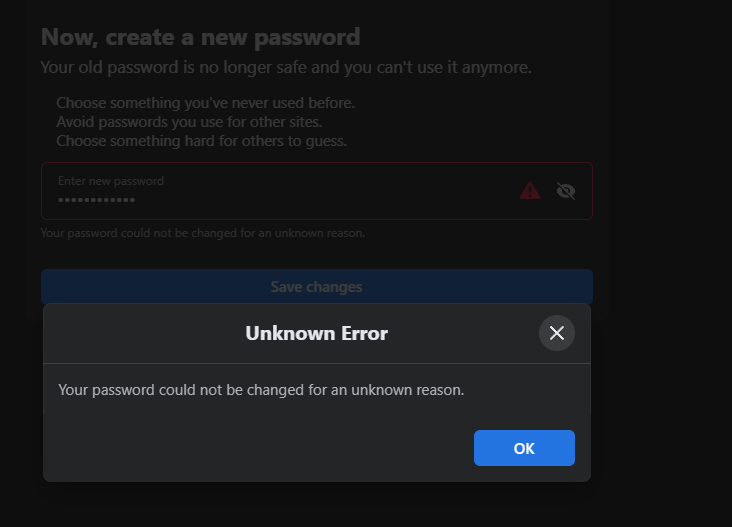Screen dimensions: 732x527
Task: Click the small error text below the password field
Action: (x=203, y=233)
